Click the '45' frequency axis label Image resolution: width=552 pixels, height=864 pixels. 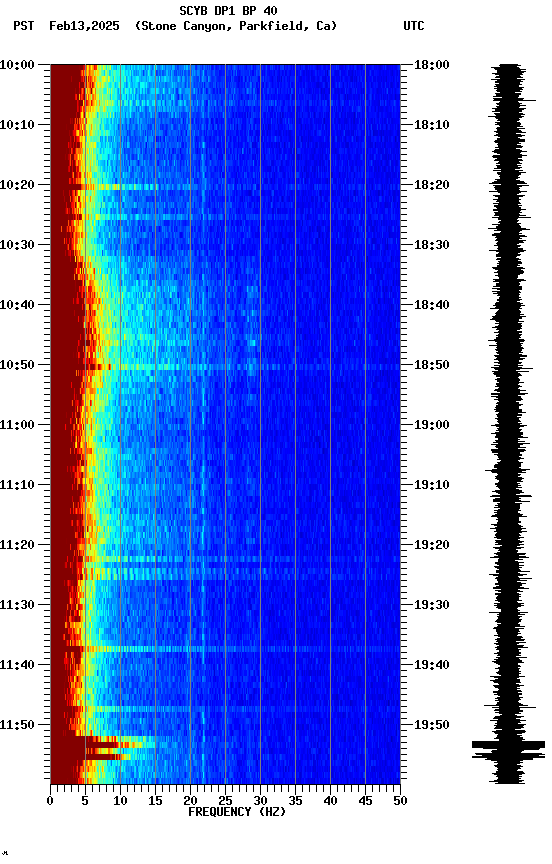click(x=365, y=801)
